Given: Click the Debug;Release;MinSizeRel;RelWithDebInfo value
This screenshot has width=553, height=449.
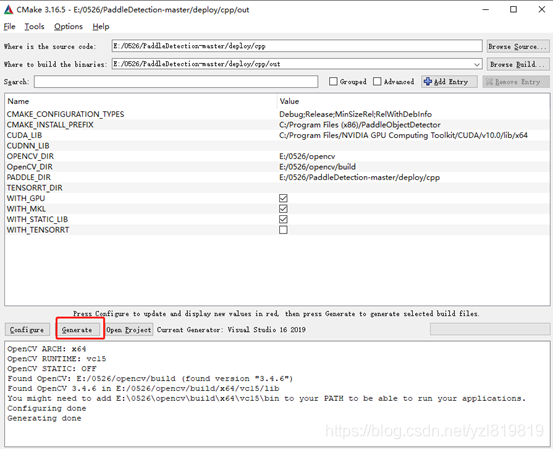Looking at the screenshot, I should 356,114.
